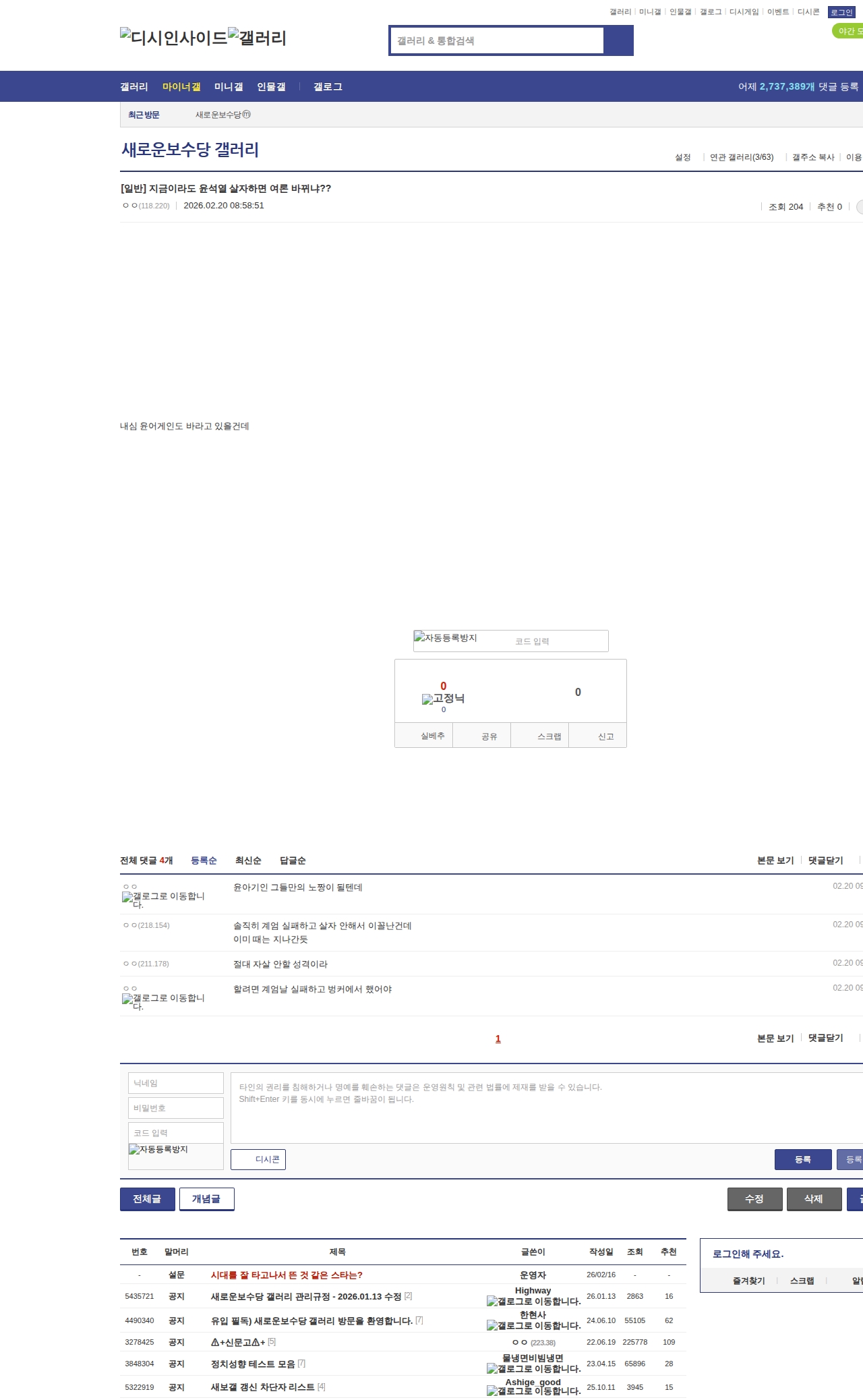
Task: Toggle the green 야간 모드 switch
Action: click(x=847, y=31)
